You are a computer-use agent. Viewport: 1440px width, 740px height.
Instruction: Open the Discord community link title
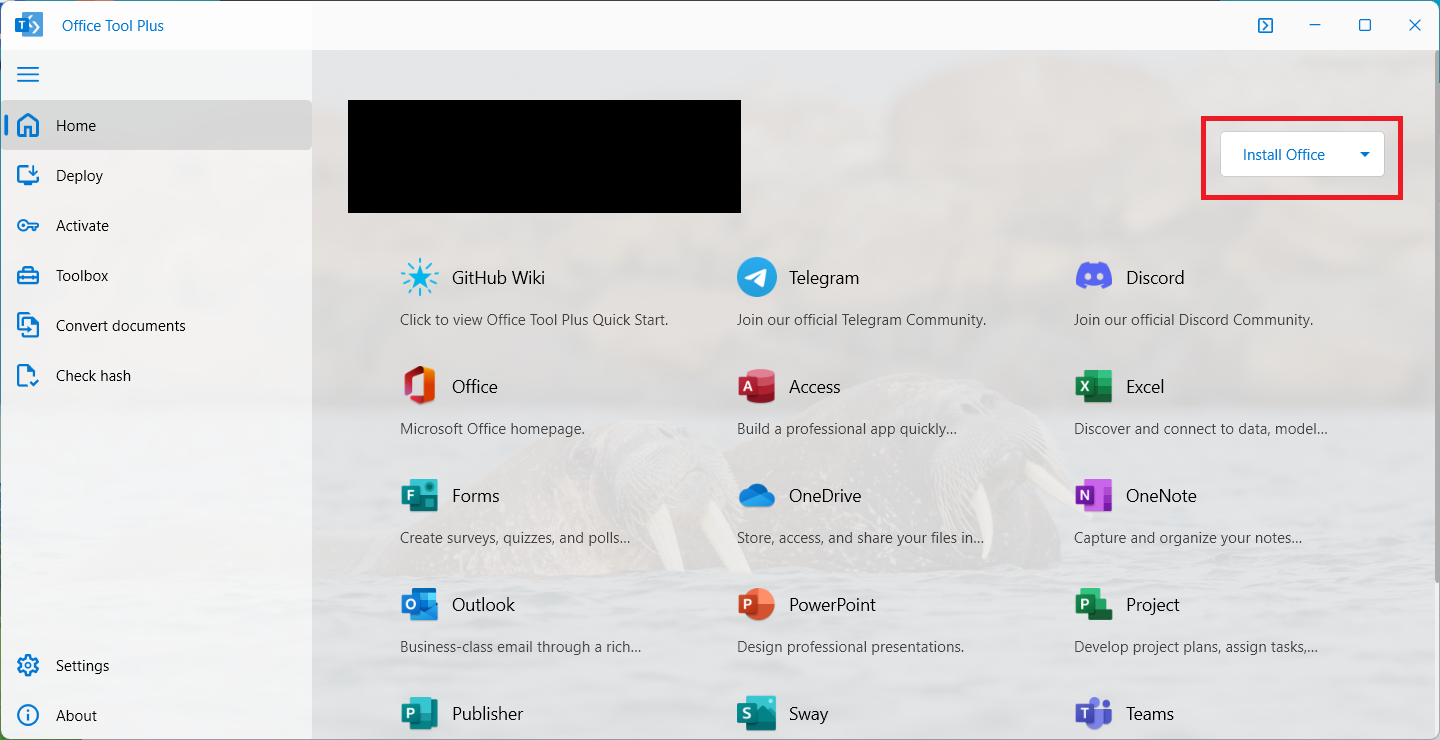[1155, 278]
